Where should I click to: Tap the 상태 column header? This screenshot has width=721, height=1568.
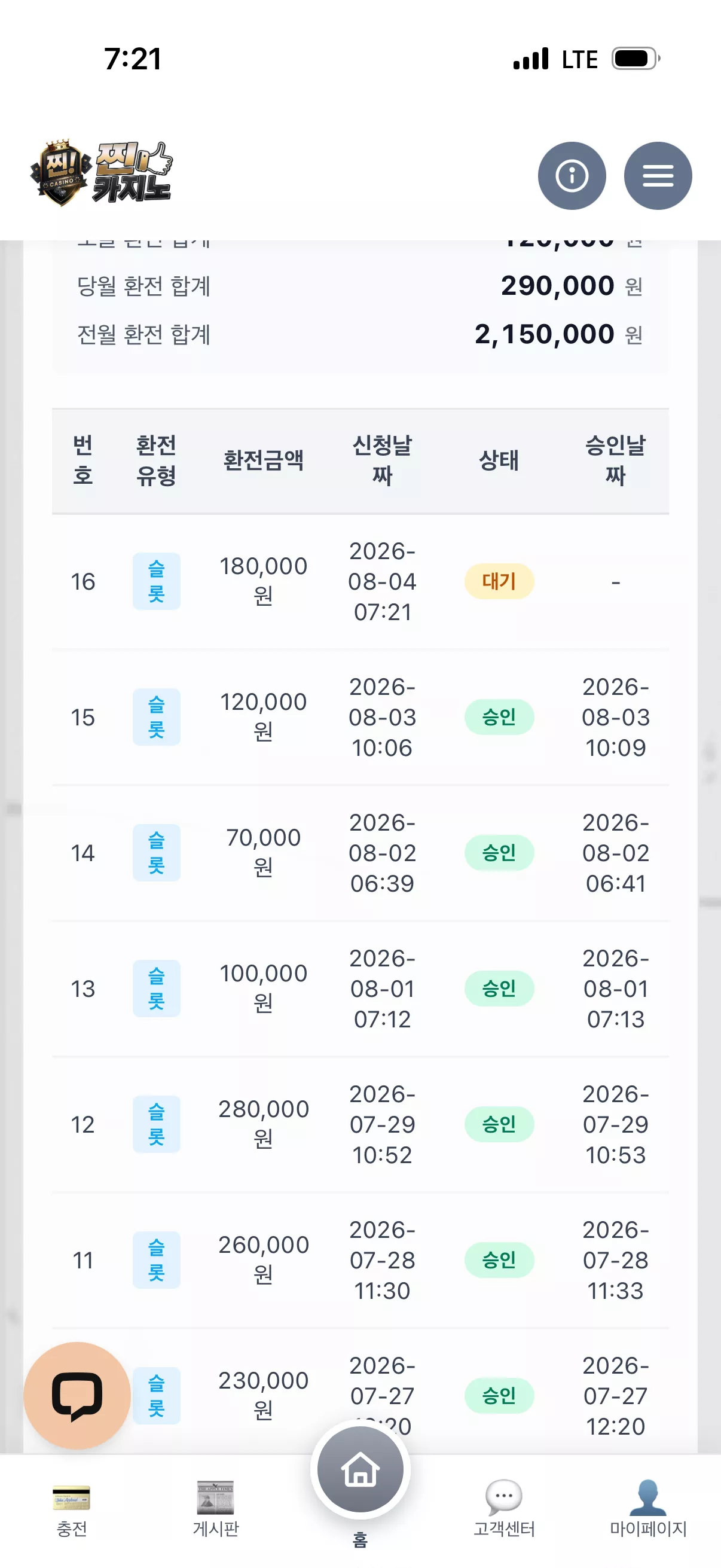[499, 460]
